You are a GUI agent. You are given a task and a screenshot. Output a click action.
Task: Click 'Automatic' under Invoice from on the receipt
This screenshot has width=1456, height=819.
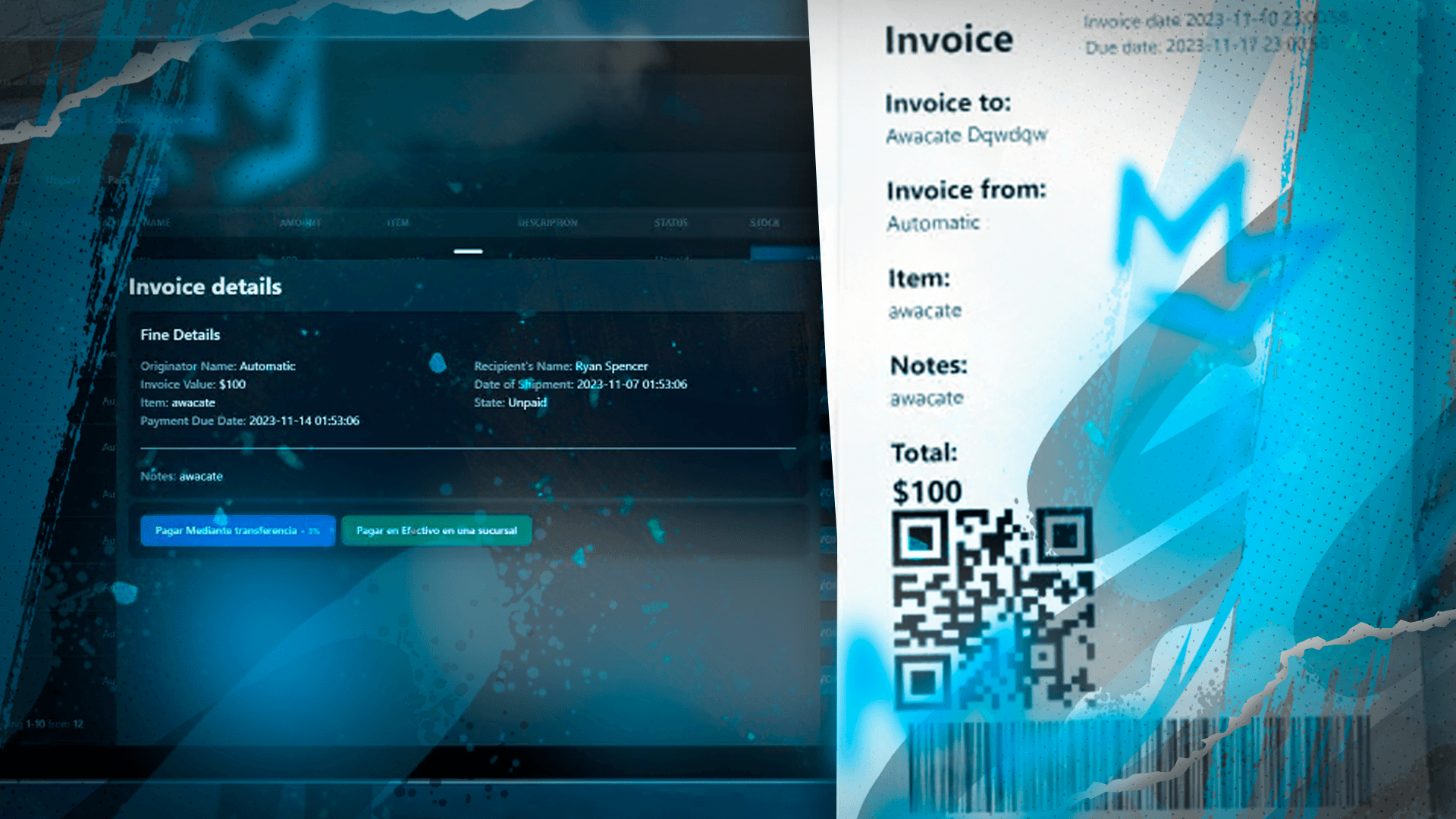pos(934,223)
